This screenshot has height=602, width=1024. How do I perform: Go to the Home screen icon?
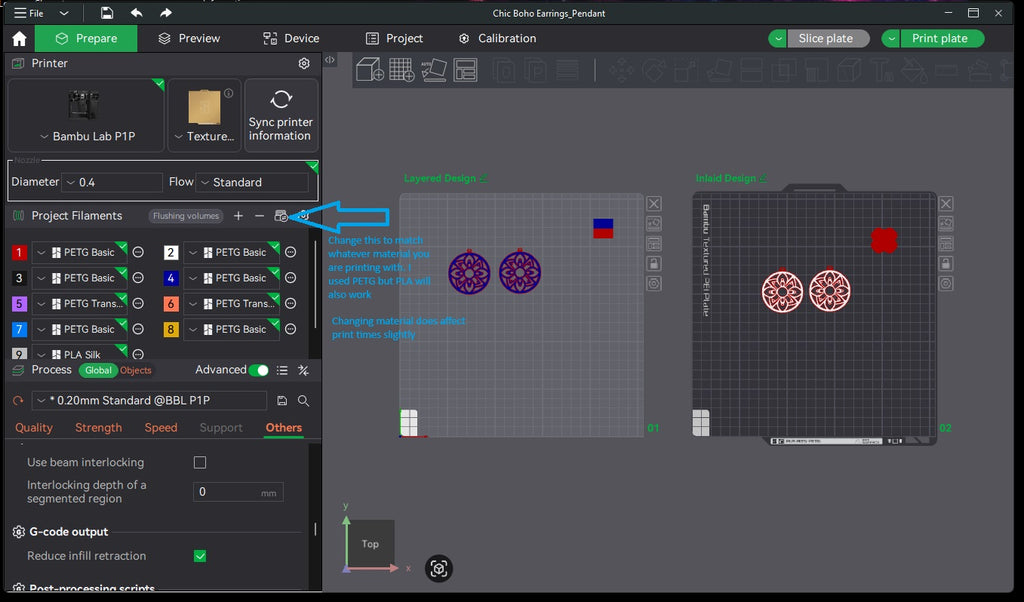tap(19, 39)
